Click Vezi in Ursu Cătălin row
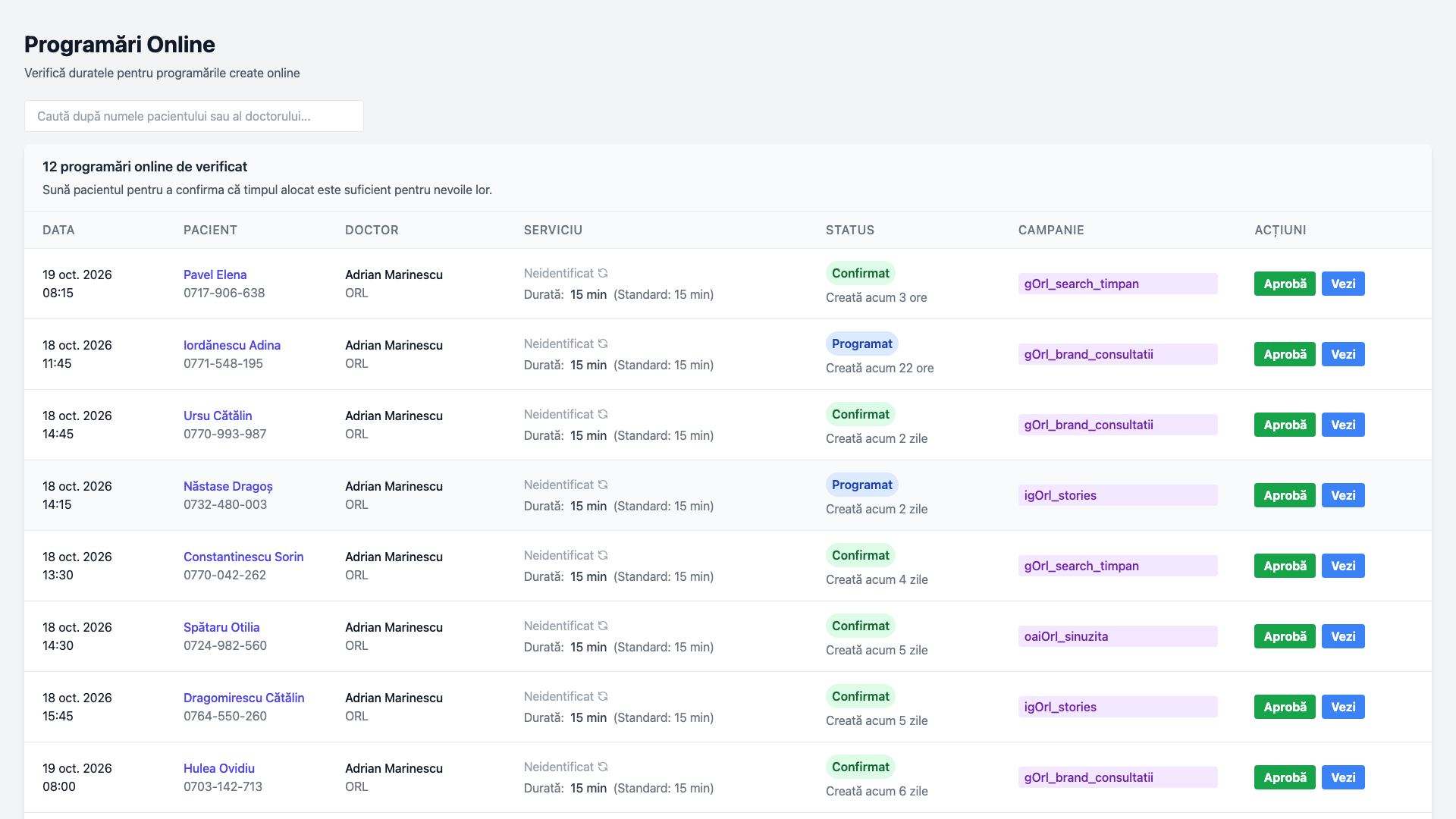Viewport: 1456px width, 819px height. tap(1343, 425)
